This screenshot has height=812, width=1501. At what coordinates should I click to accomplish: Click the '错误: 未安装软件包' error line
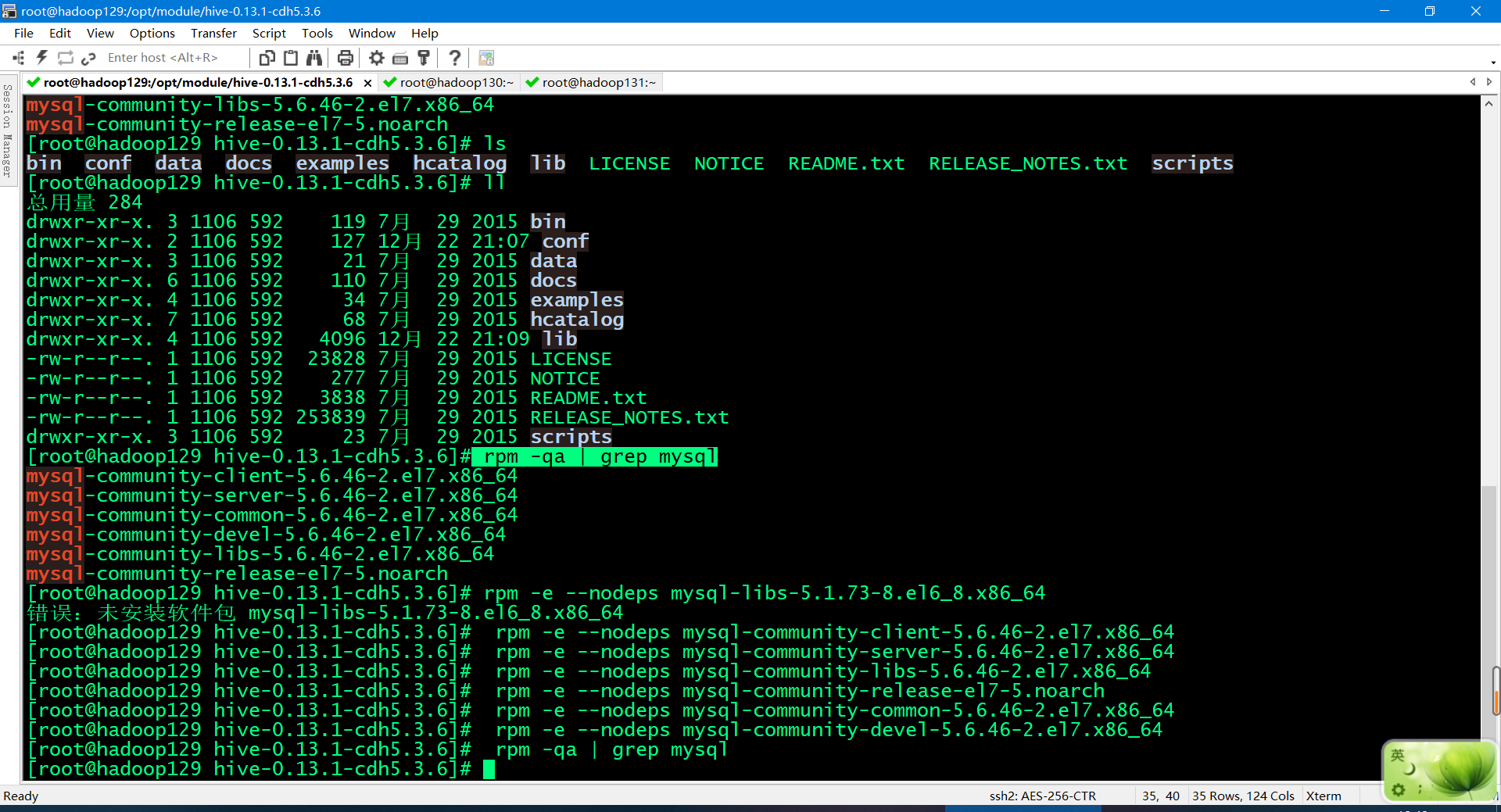coord(325,613)
